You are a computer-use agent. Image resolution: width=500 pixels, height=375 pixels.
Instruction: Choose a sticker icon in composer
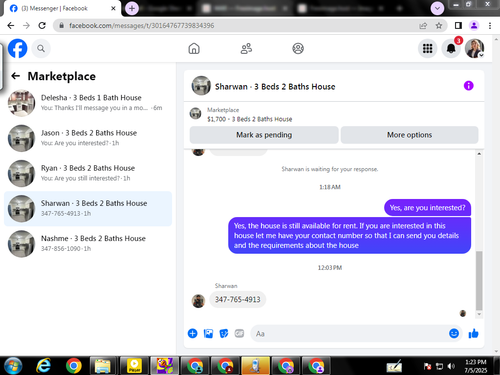coord(224,333)
